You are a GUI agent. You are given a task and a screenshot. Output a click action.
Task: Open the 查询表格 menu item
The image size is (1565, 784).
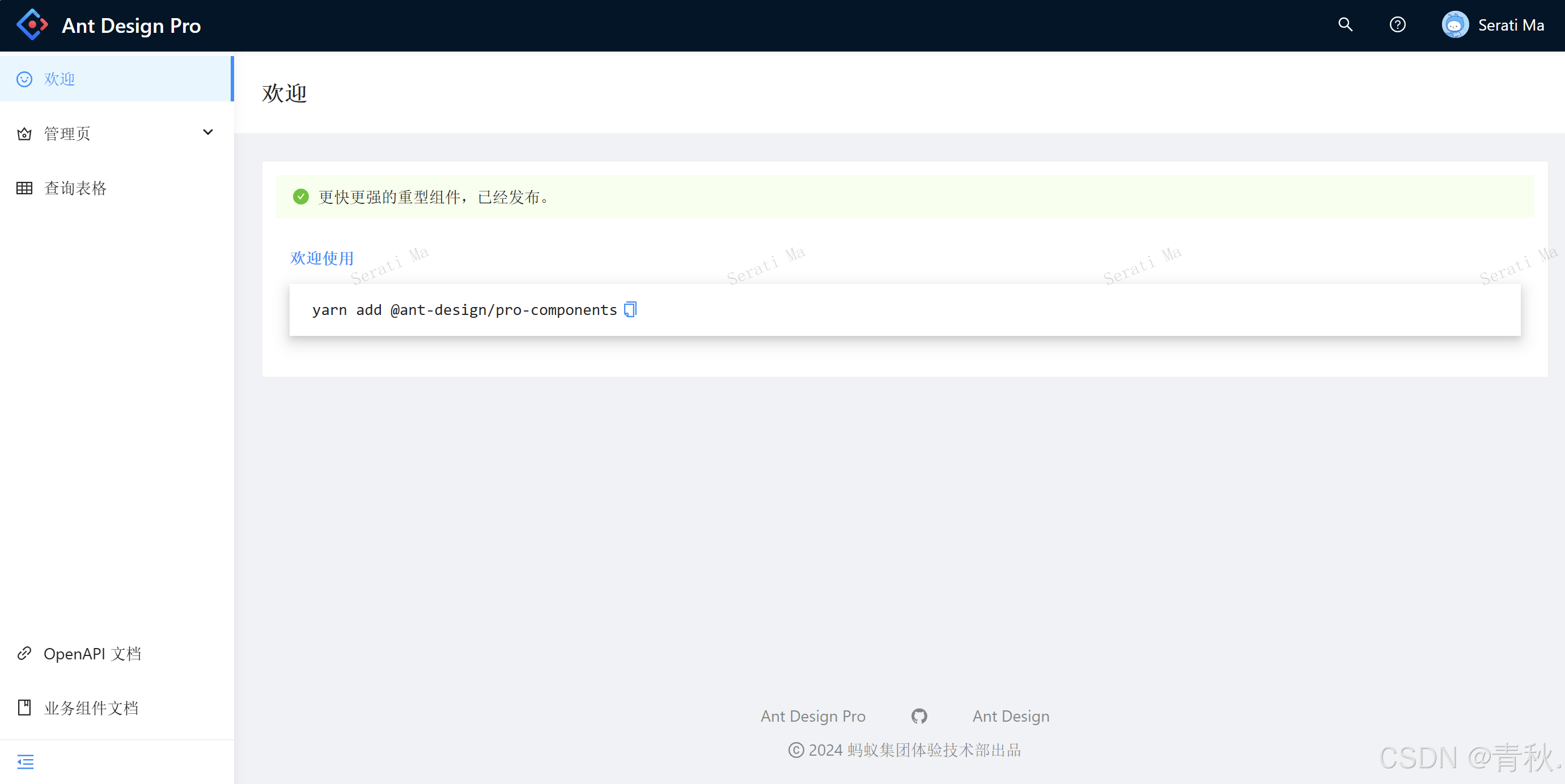(75, 188)
